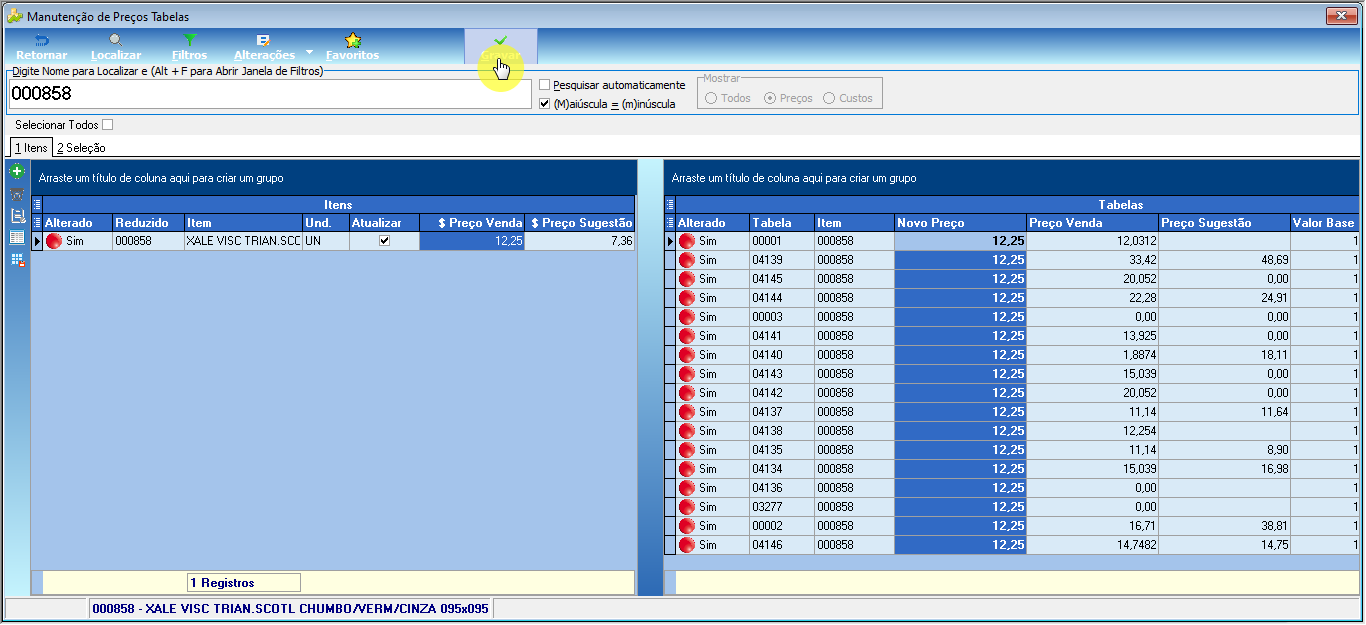Toggle Atualizar checkbox for item 000858
Image resolution: width=1366 pixels, height=625 pixels.
coord(384,241)
